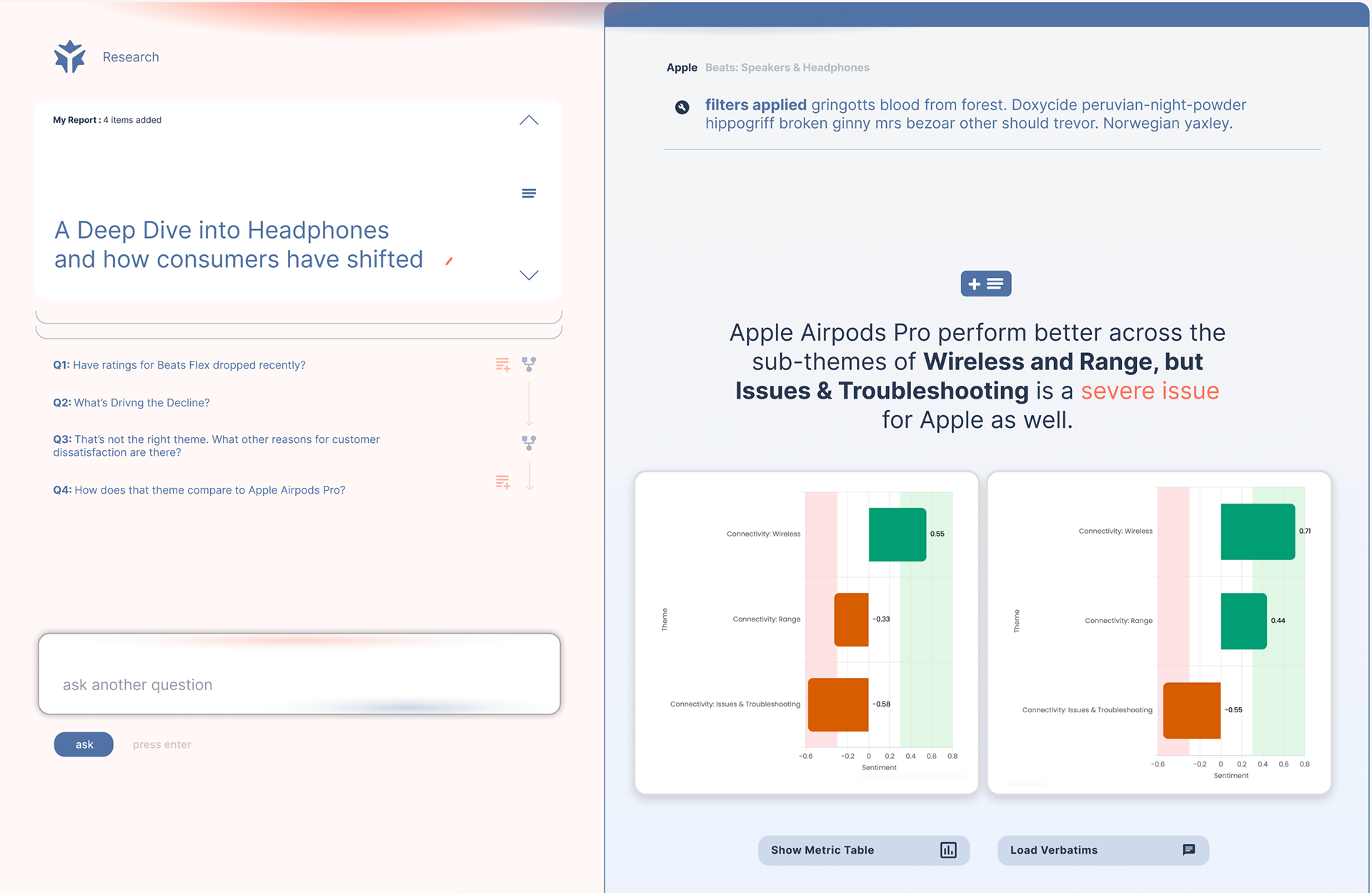Click the -0.58 Troubleshooting bar in left chart

click(838, 704)
